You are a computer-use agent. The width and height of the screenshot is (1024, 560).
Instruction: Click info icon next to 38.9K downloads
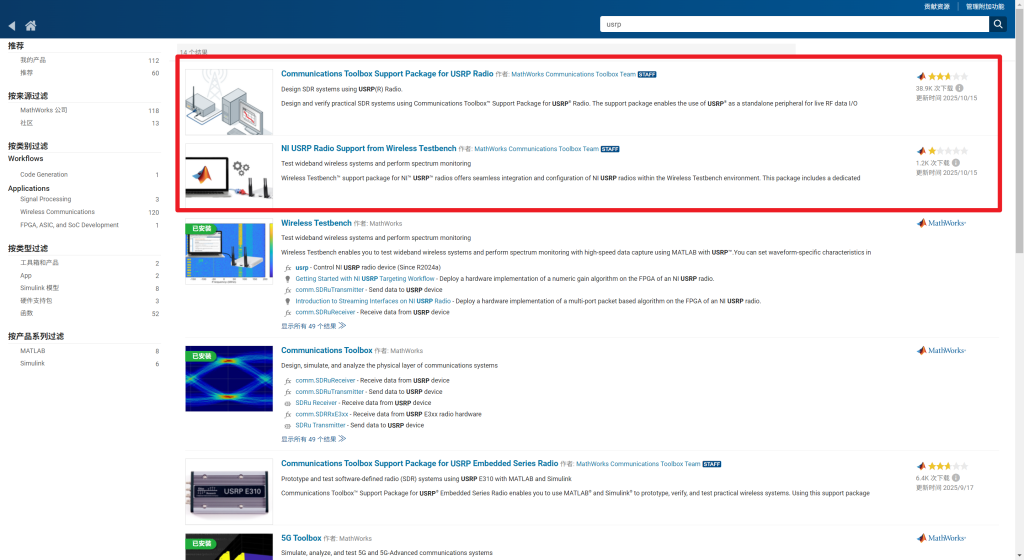(960, 88)
